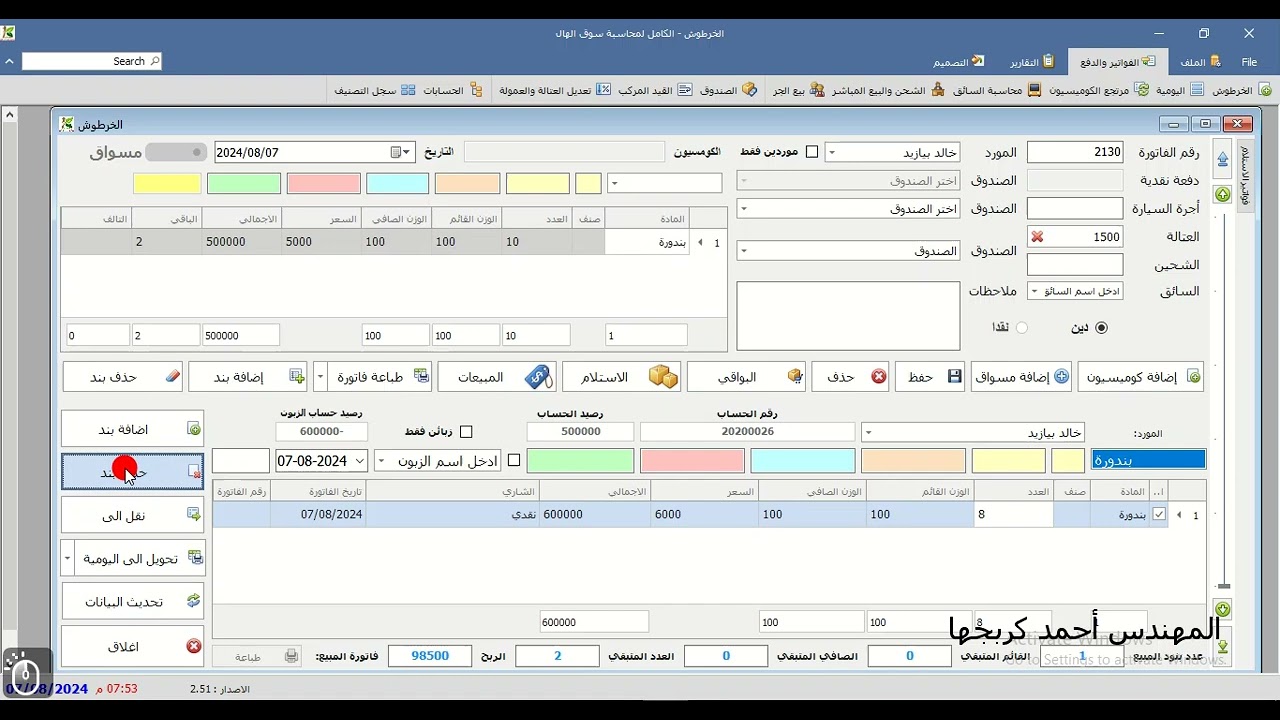Switch to التصميم tab
Screen dimensions: 1280x720
(x=959, y=62)
